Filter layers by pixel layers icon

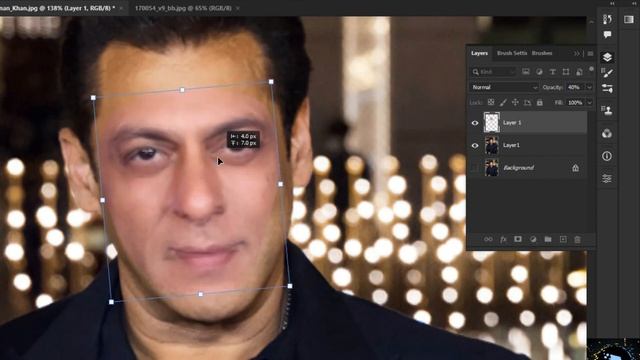pos(526,72)
